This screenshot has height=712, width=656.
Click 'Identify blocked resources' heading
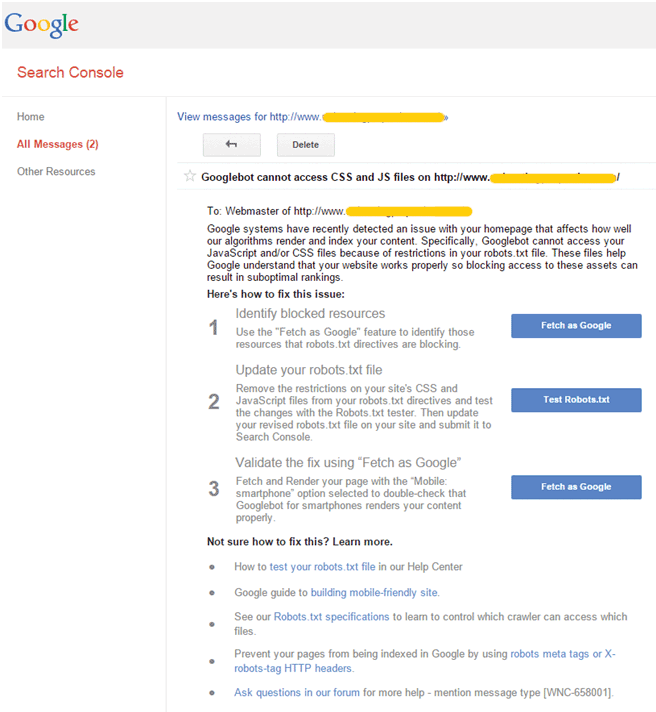[x=310, y=313]
